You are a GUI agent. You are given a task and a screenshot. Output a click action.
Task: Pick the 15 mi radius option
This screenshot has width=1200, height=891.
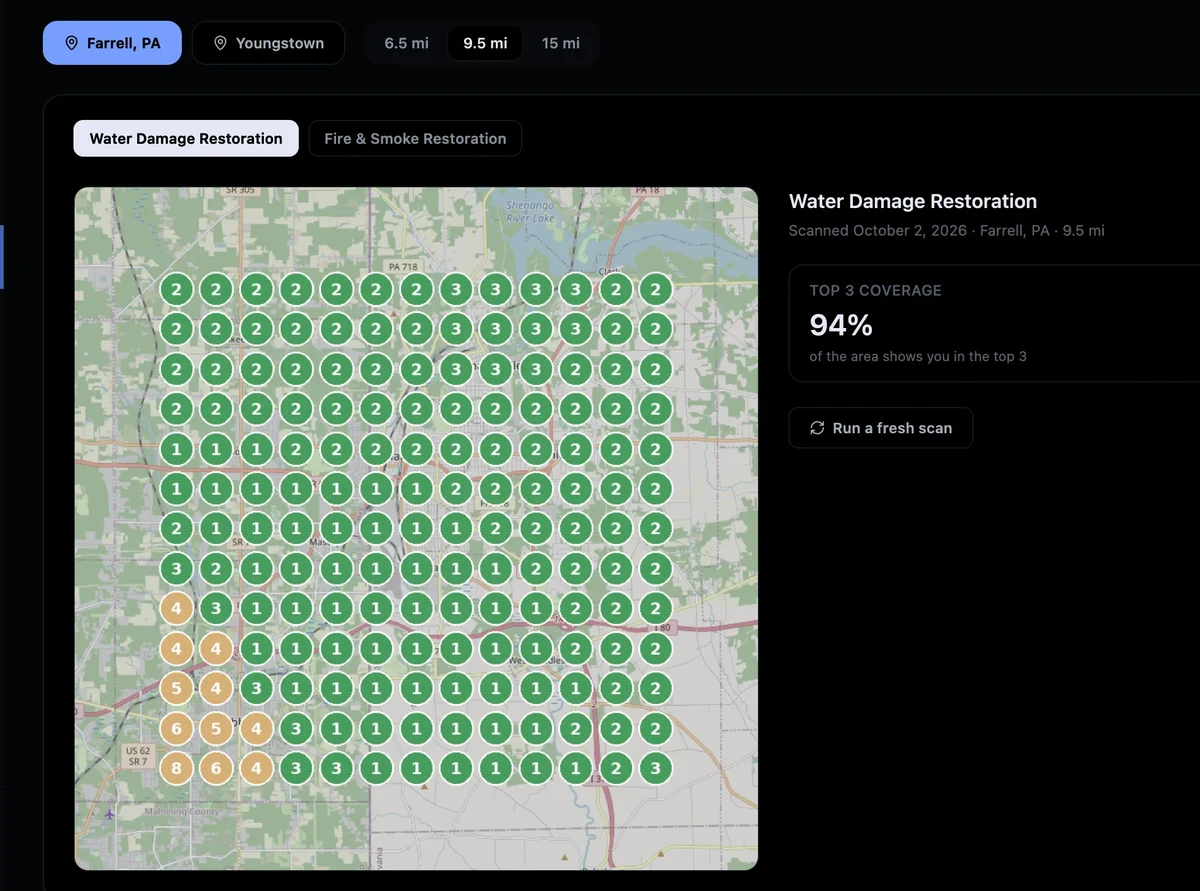(x=561, y=43)
